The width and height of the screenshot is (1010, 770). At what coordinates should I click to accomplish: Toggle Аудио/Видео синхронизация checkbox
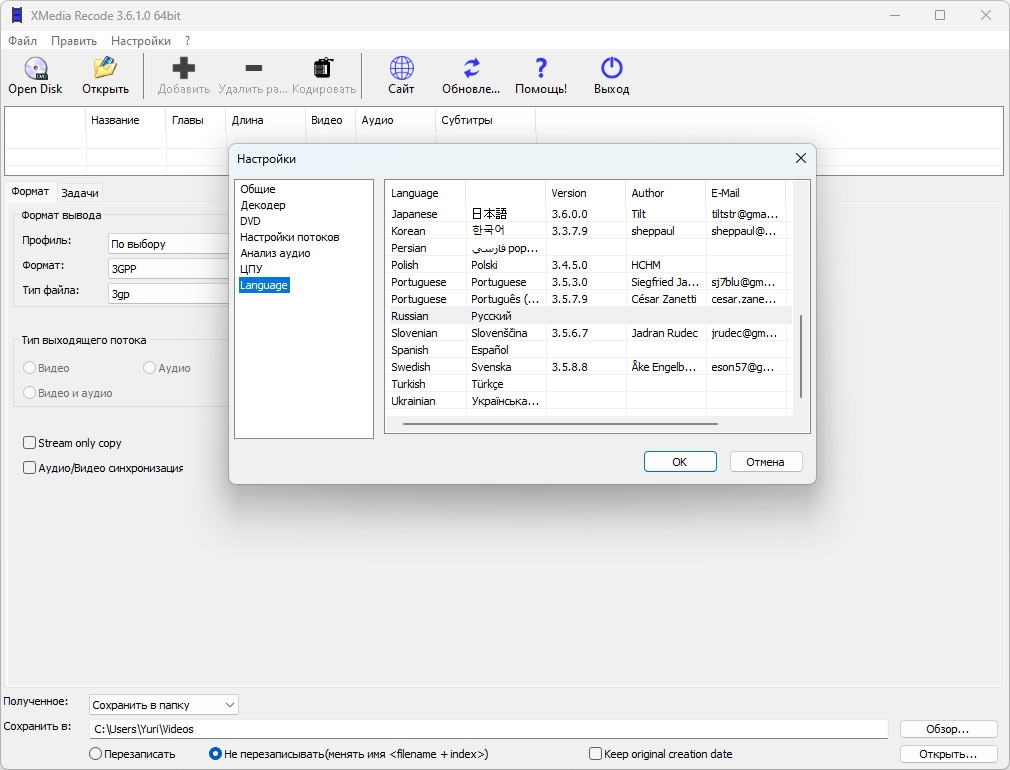tap(30, 468)
